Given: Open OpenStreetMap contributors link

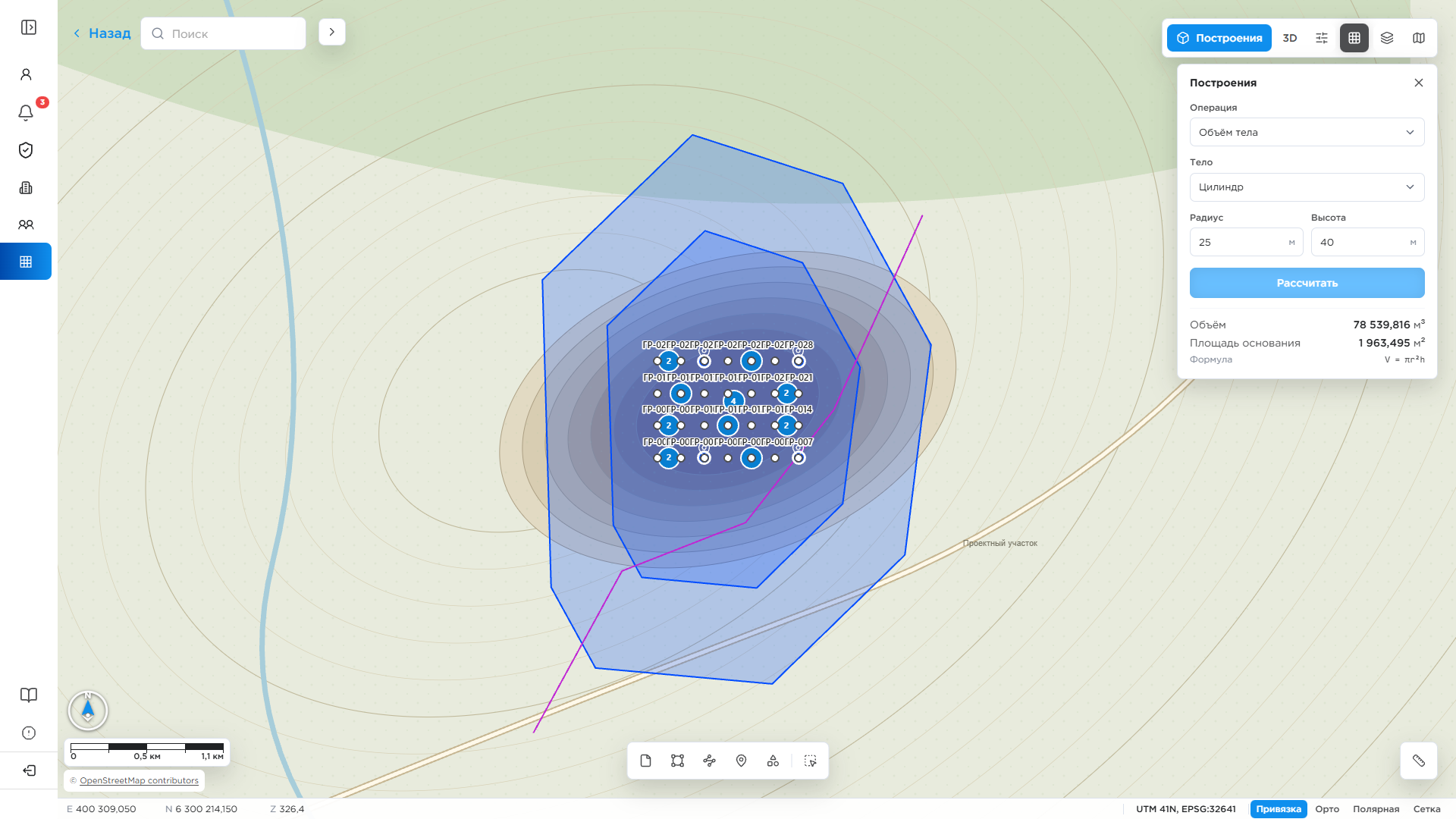Looking at the screenshot, I should click(139, 780).
